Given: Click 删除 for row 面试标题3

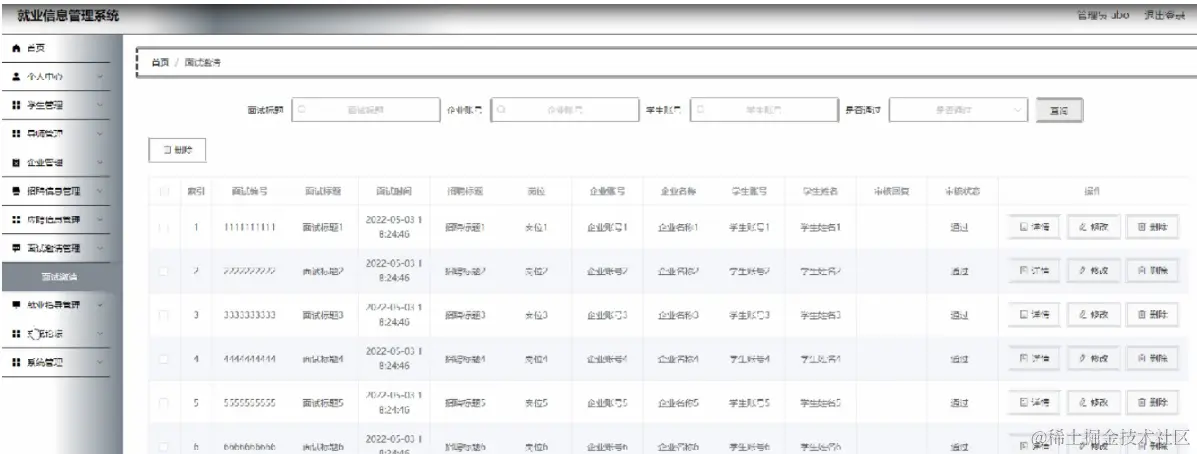Looking at the screenshot, I should (1152, 314).
